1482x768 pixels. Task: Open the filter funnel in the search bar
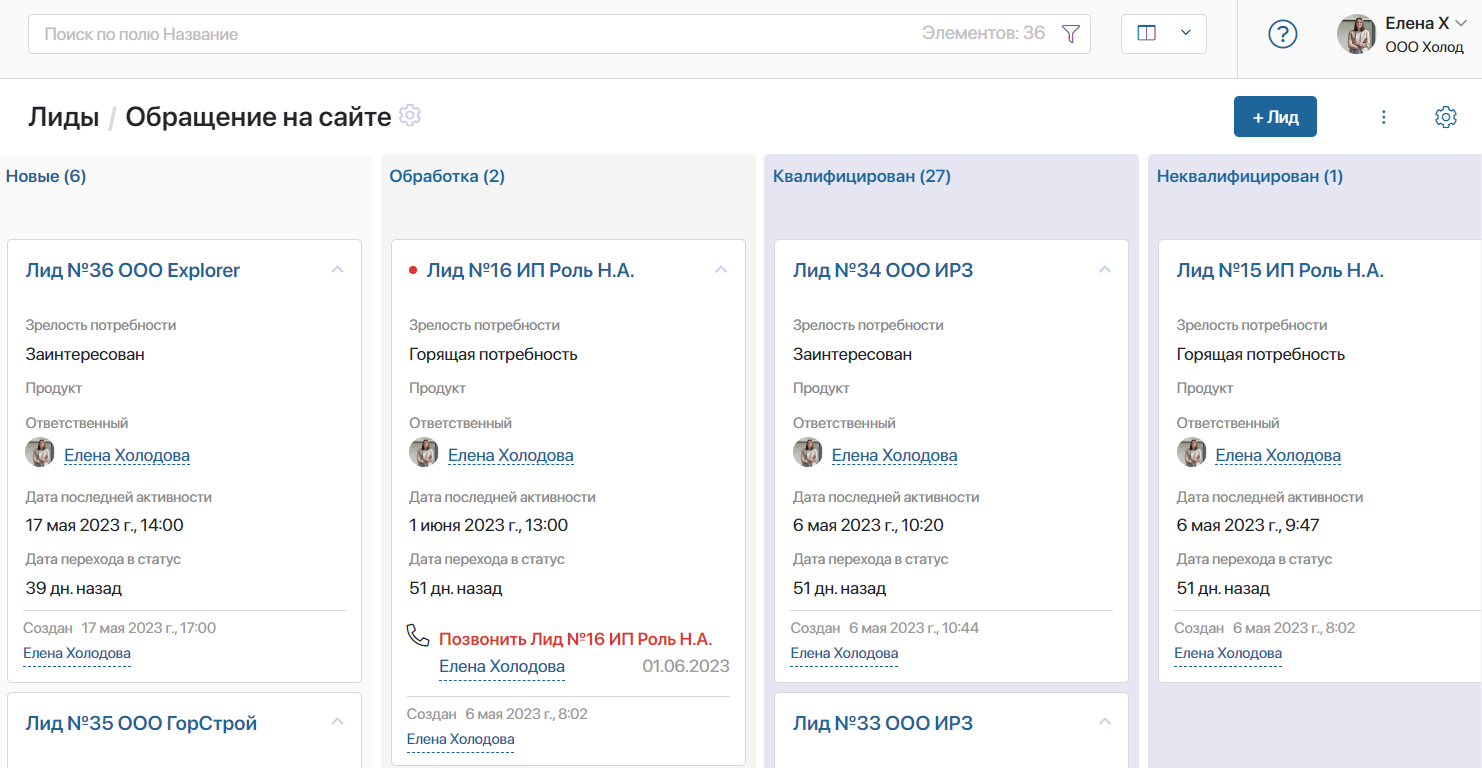click(1070, 33)
